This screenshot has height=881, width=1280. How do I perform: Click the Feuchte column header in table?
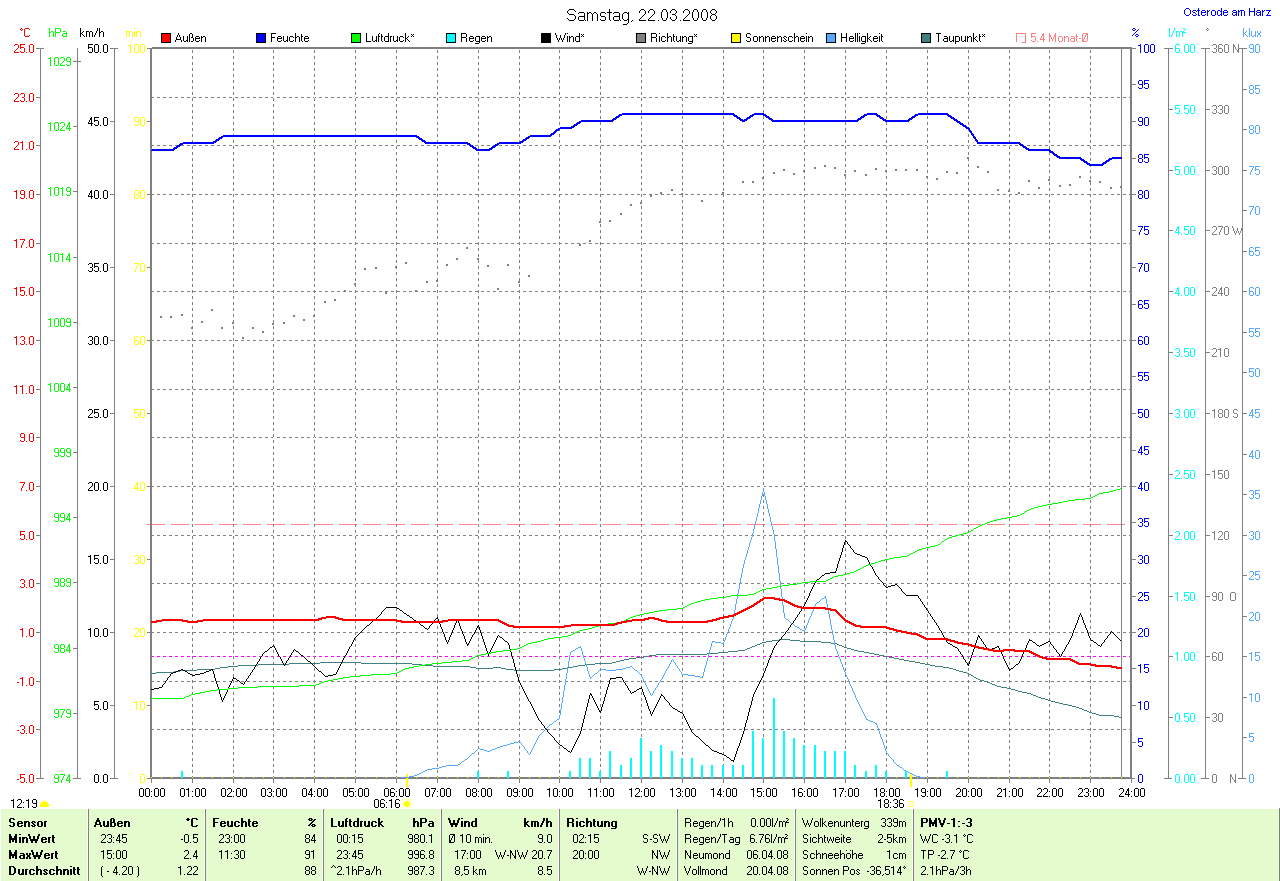click(x=236, y=823)
